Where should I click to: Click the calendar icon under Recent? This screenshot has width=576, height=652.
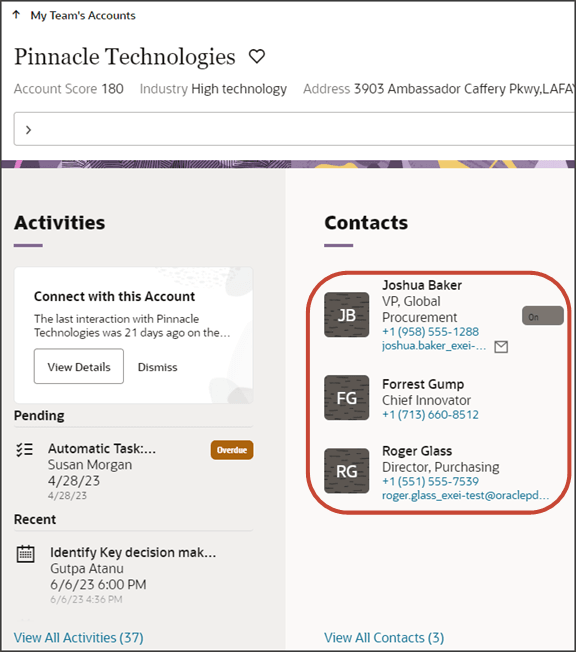point(25,554)
